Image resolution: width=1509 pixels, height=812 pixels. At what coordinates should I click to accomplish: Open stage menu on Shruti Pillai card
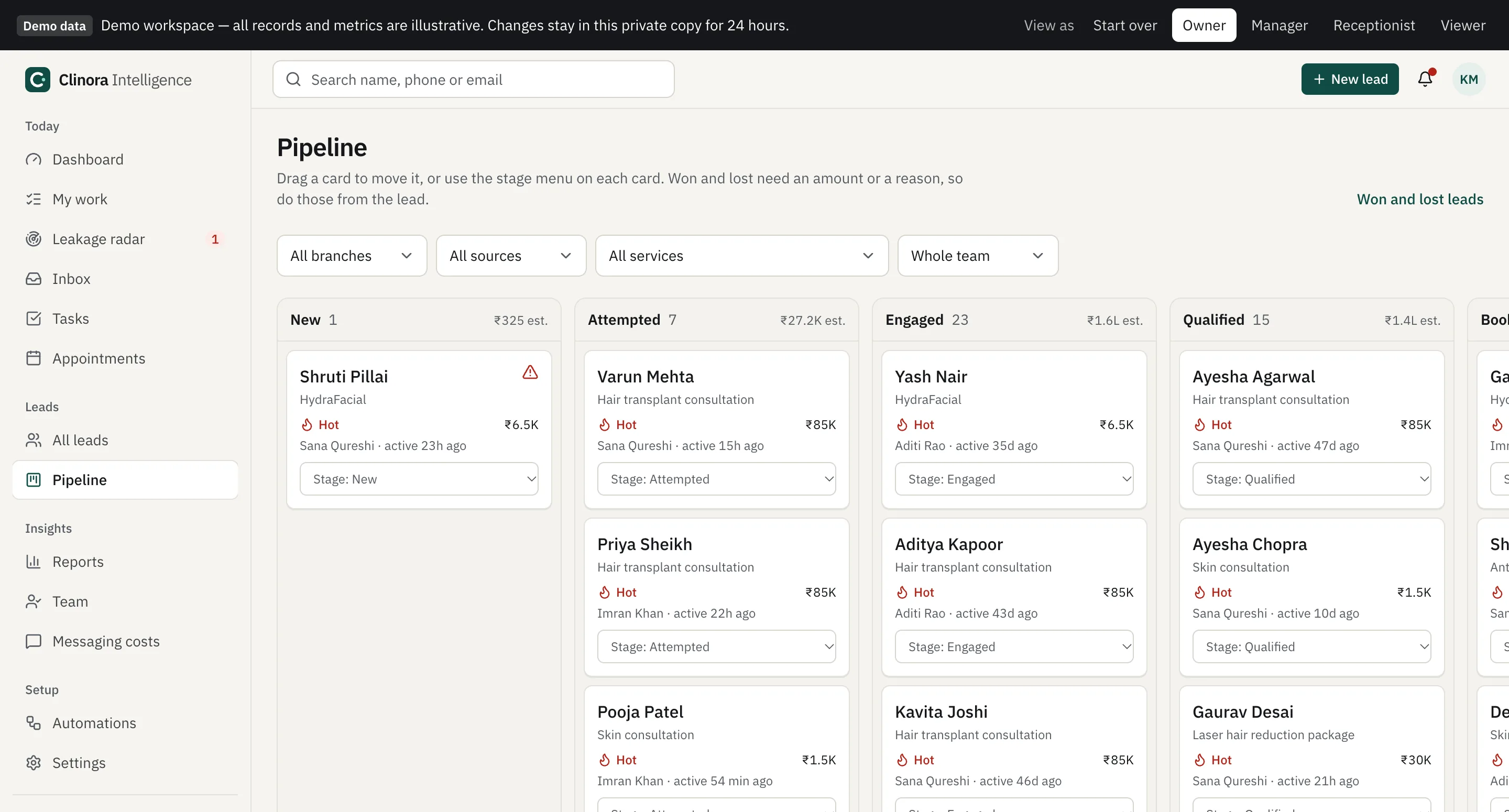(x=419, y=479)
